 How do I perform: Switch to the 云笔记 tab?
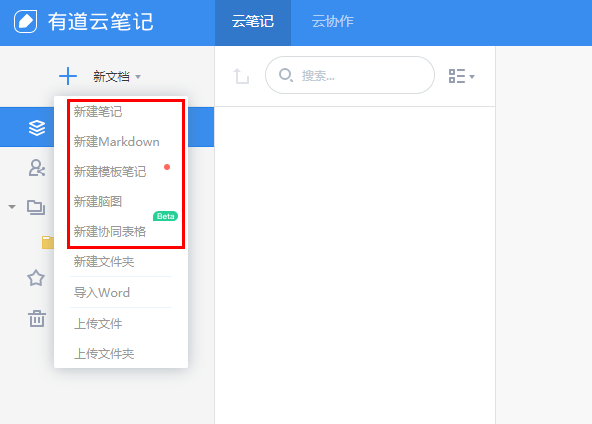tap(253, 22)
